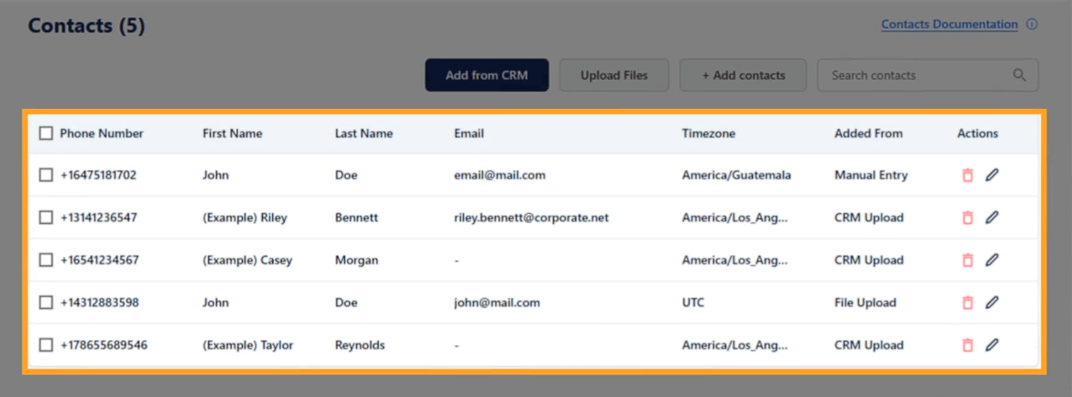Click the Upload Files button
Viewport: 1072px width, 397px height.
pos(614,75)
